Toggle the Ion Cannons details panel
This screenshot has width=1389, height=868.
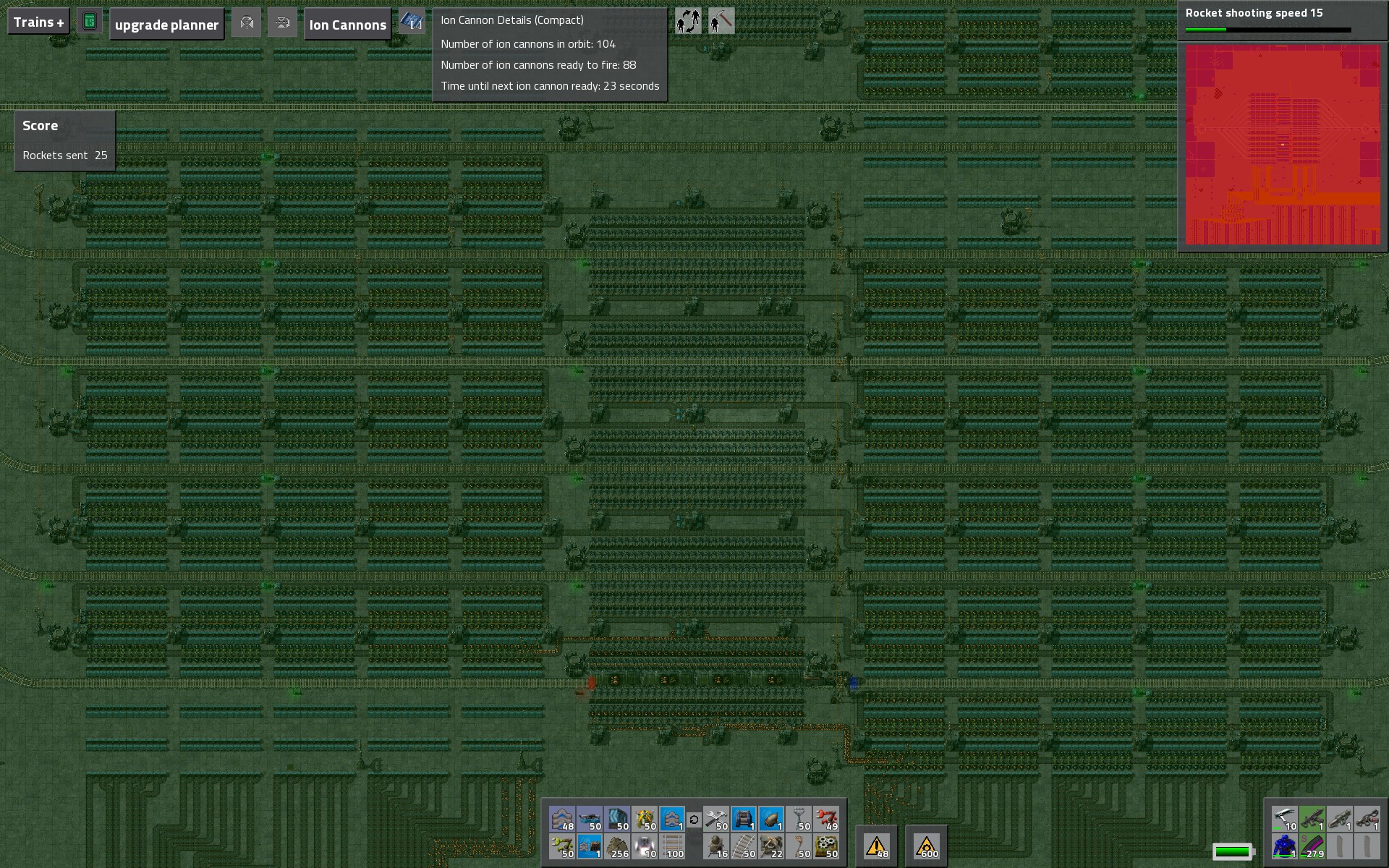click(347, 25)
